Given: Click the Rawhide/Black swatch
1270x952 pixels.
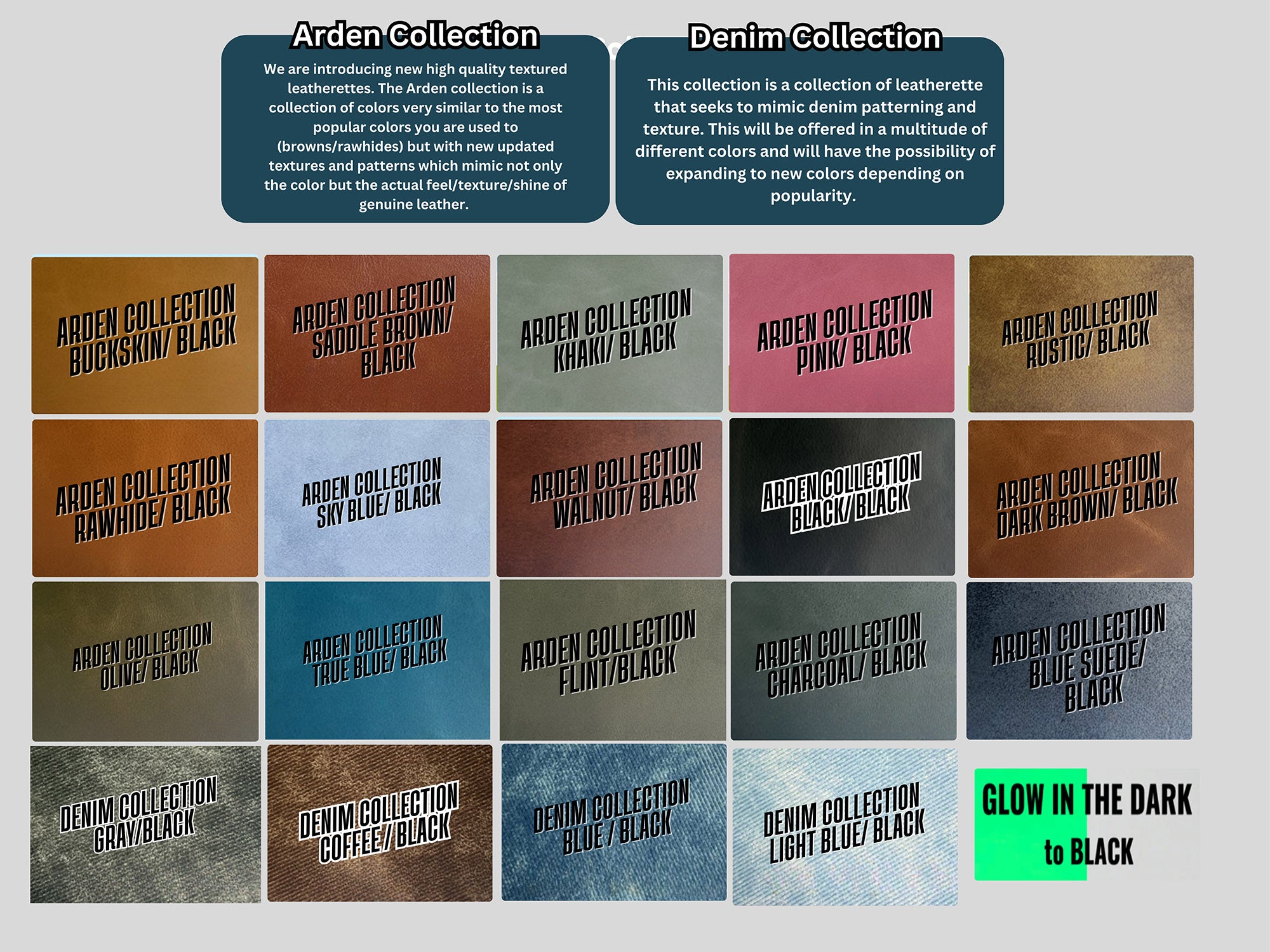Looking at the screenshot, I should (145, 498).
